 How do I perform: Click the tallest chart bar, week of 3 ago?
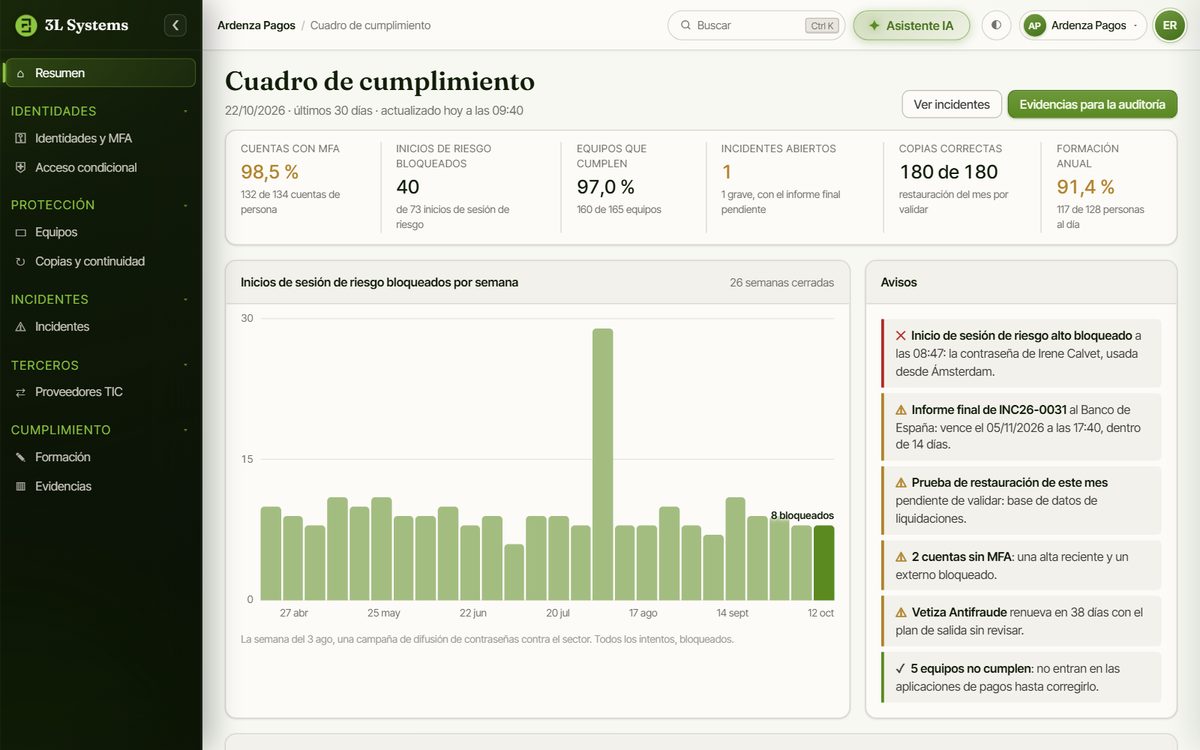pyautogui.click(x=602, y=464)
